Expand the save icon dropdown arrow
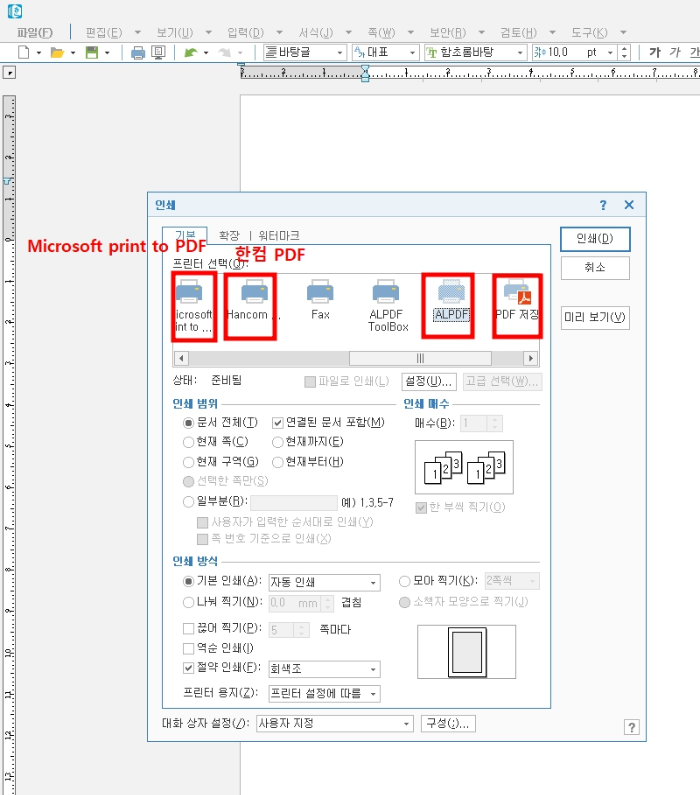 (107, 53)
